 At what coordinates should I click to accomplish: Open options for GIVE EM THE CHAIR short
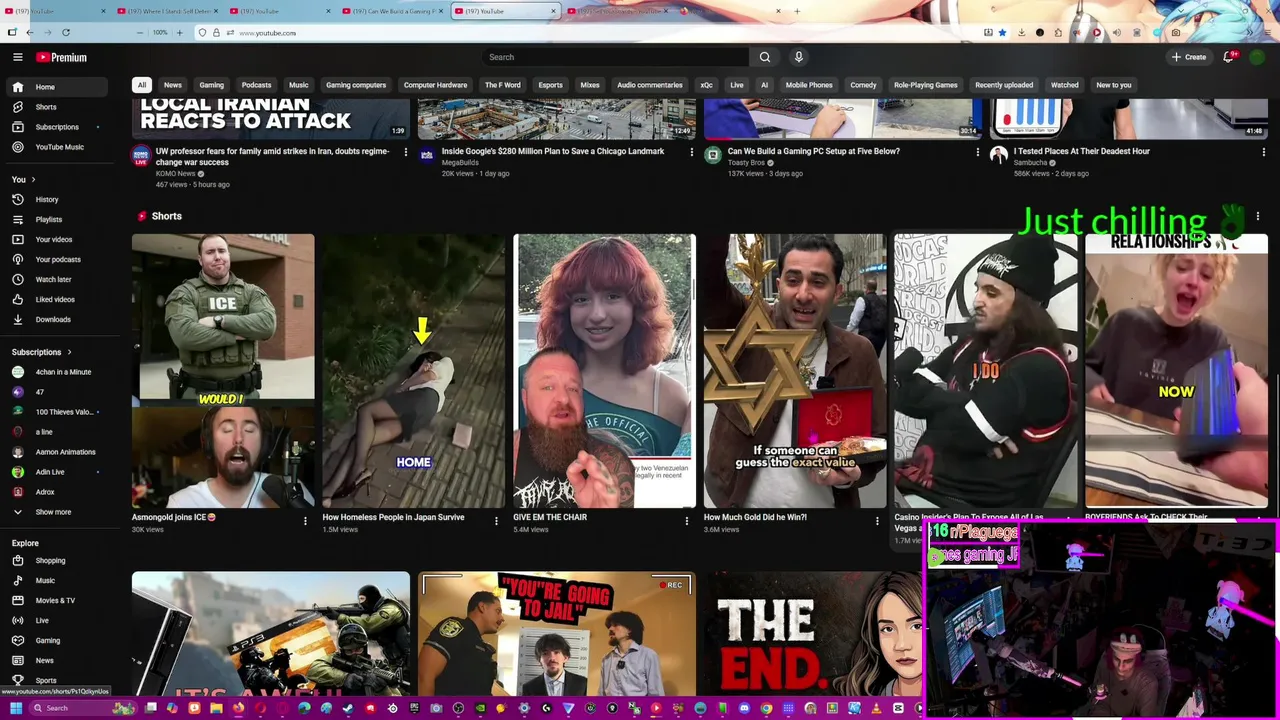[x=686, y=520]
